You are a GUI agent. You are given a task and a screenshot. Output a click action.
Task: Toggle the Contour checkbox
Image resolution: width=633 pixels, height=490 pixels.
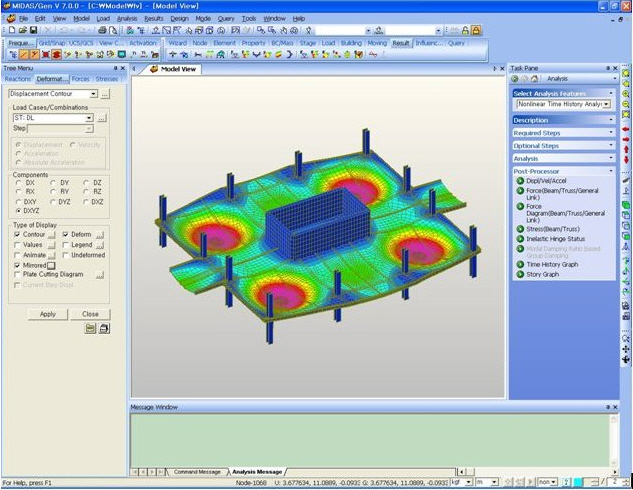pyautogui.click(x=17, y=235)
